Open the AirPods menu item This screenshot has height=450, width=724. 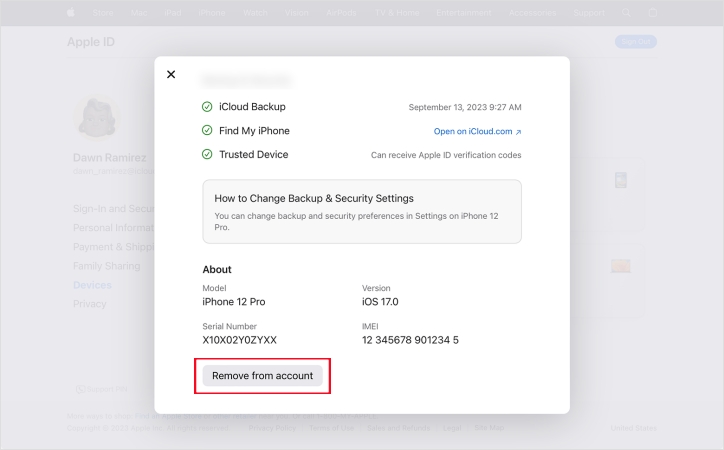[x=341, y=13]
